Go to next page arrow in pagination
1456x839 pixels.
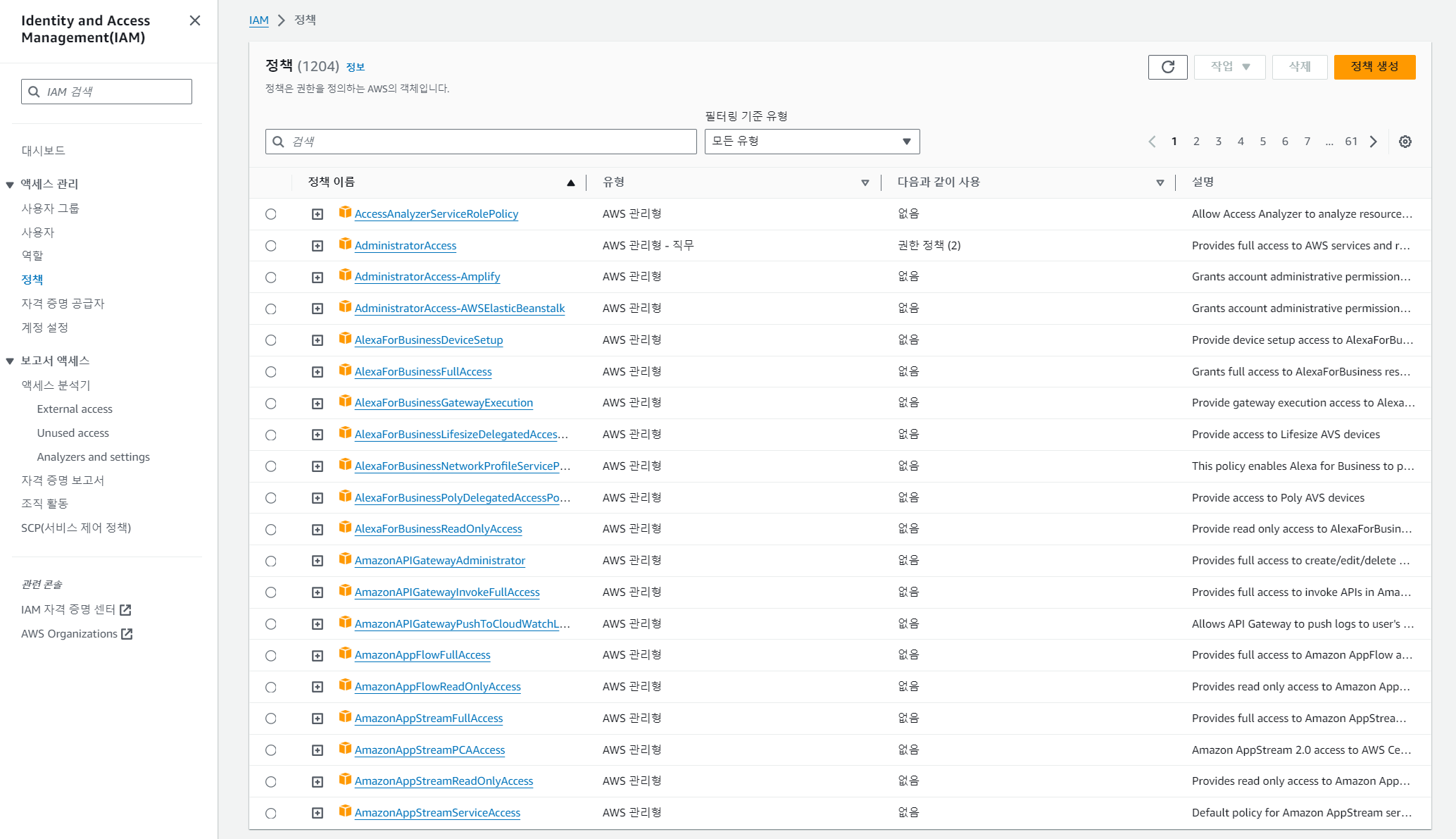(1374, 142)
